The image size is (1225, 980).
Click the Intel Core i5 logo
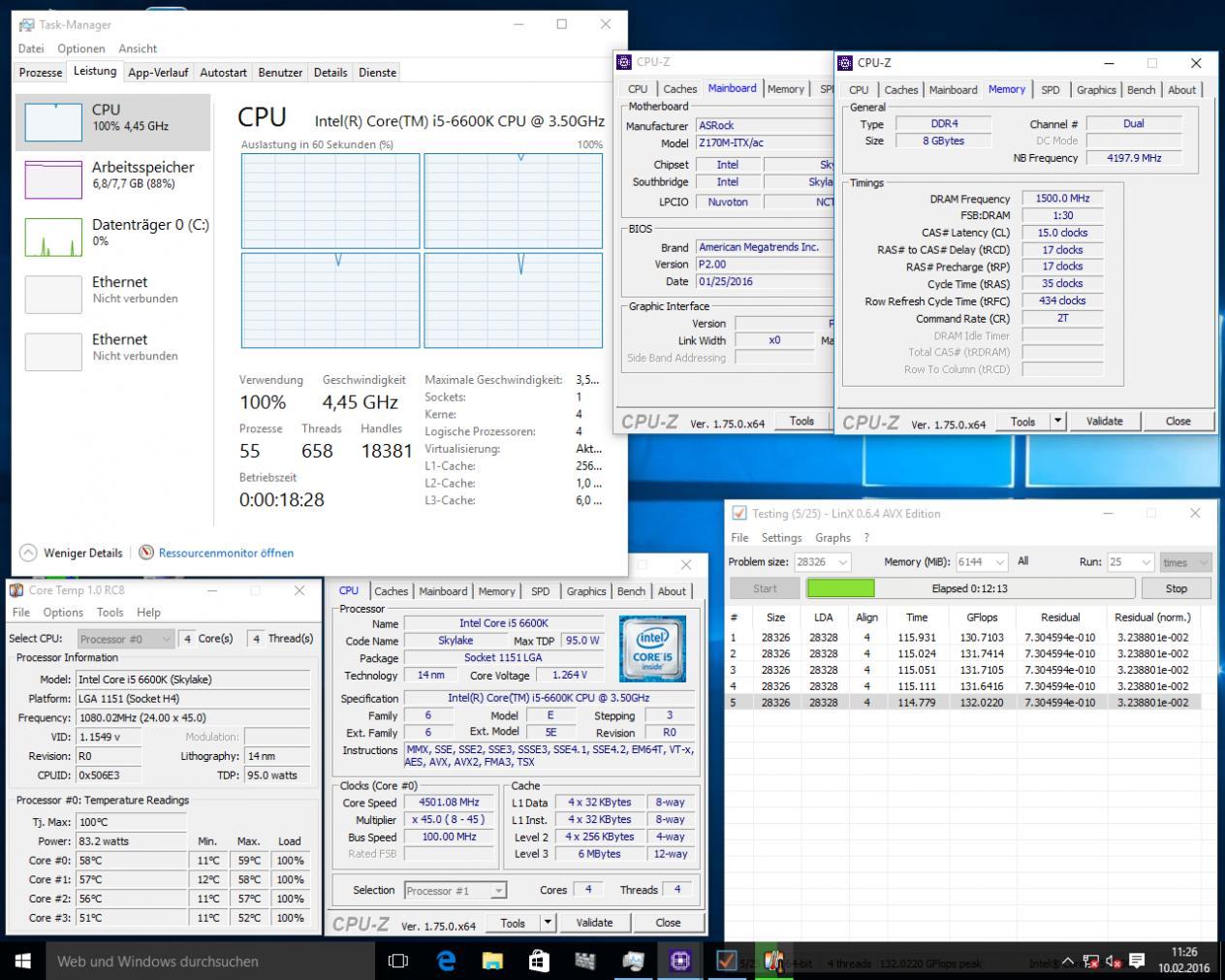[x=652, y=648]
